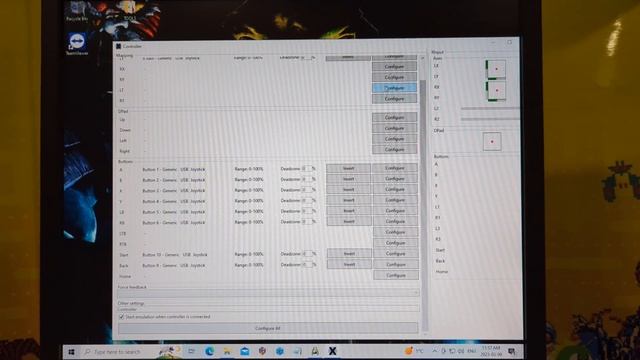
Task: Click Configure for the Button 5 row
Action: [395, 211]
